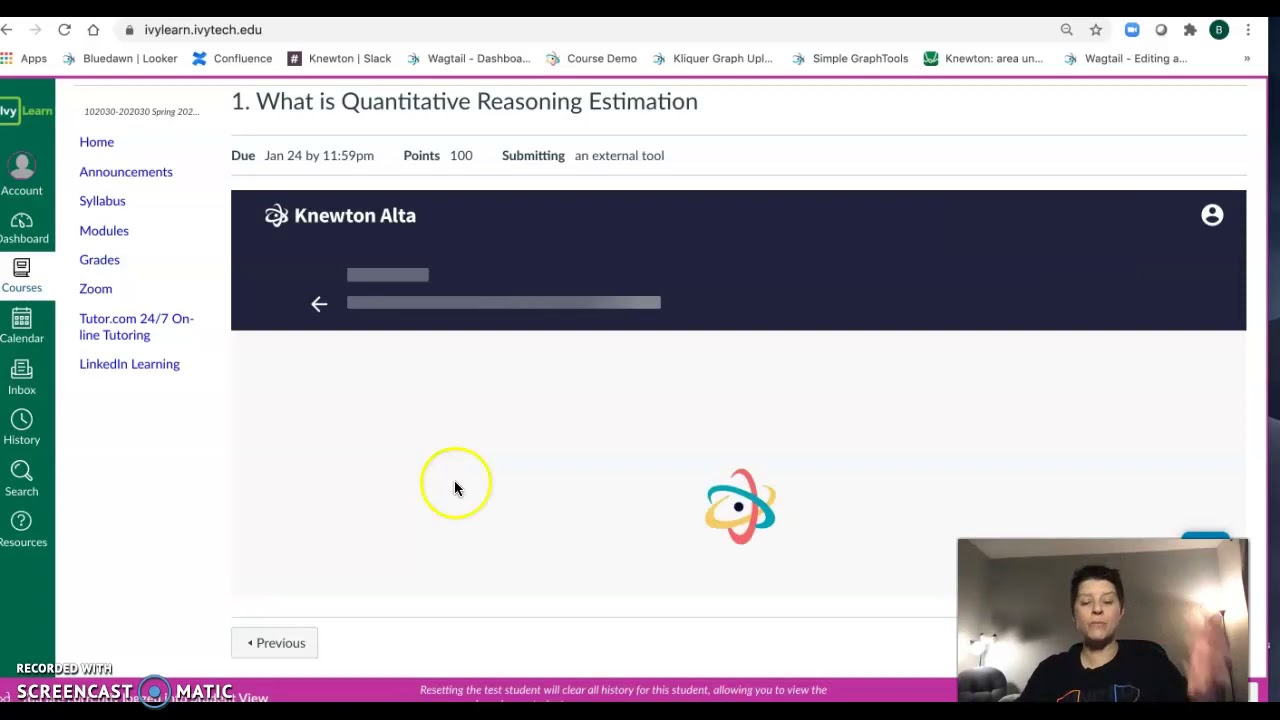The width and height of the screenshot is (1280, 720).
Task: Open Modules course link
Action: 104,231
